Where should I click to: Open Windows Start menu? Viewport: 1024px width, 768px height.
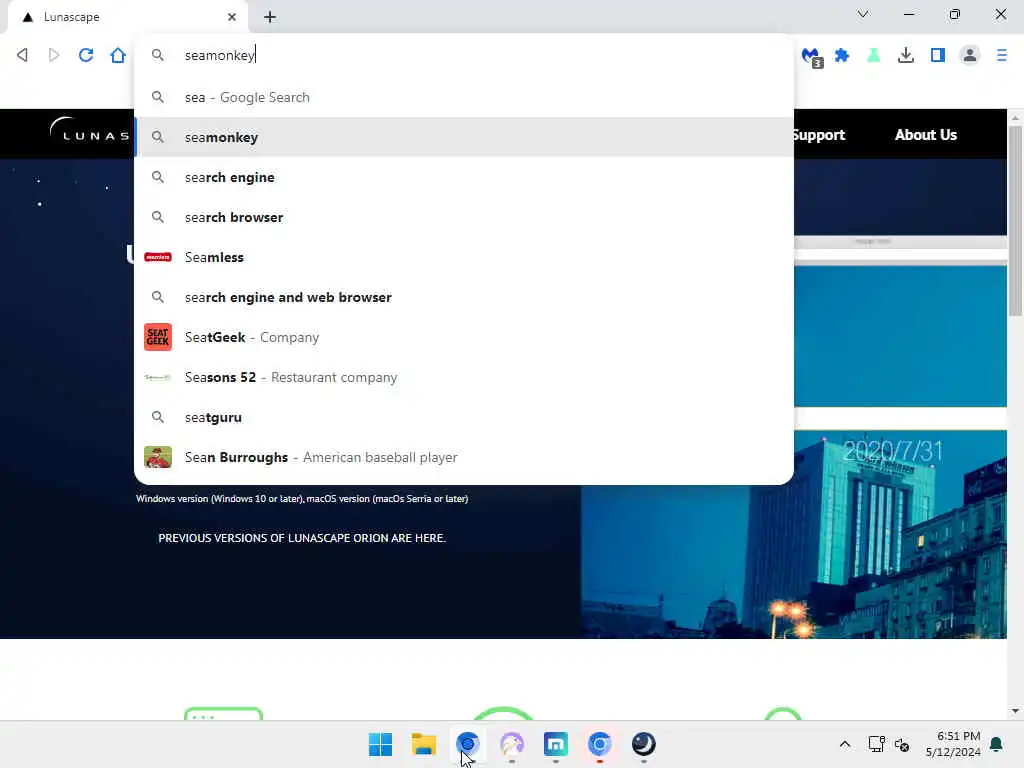click(x=380, y=744)
